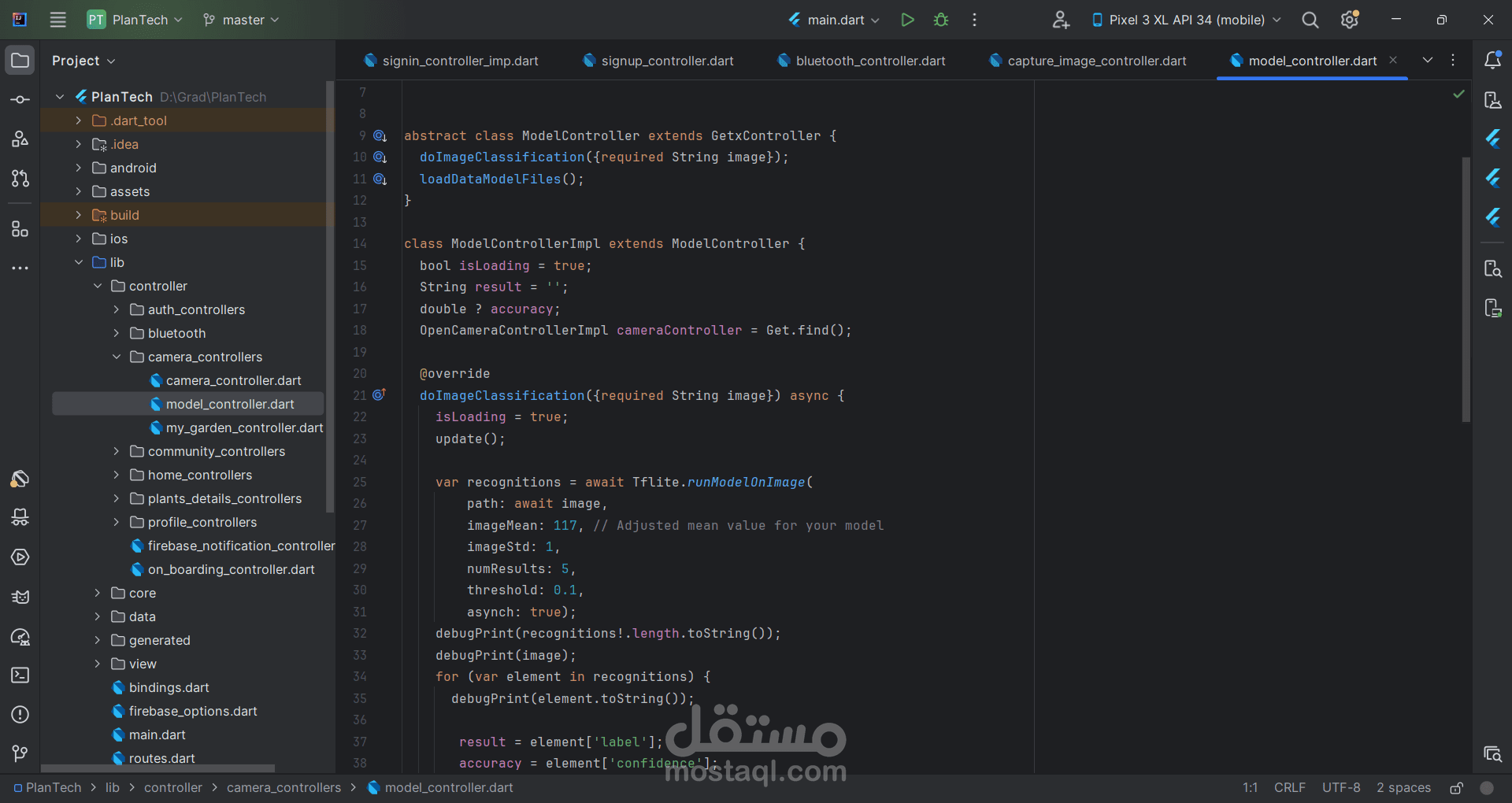Toggle read-only lock icon in status bar
Image resolution: width=1512 pixels, height=803 pixels.
tap(1457, 788)
